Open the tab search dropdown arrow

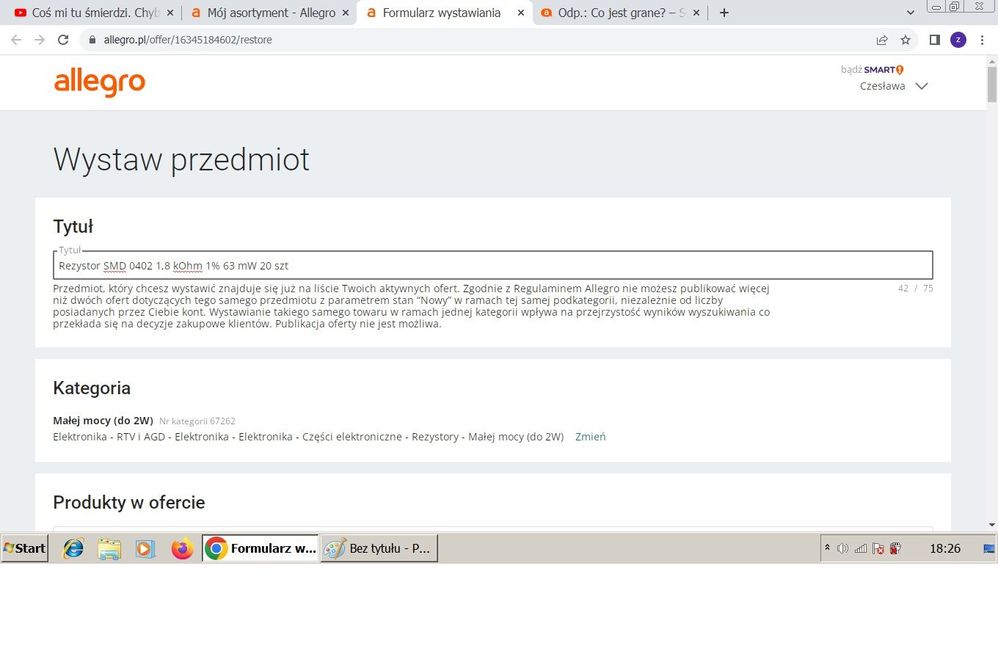point(910,13)
